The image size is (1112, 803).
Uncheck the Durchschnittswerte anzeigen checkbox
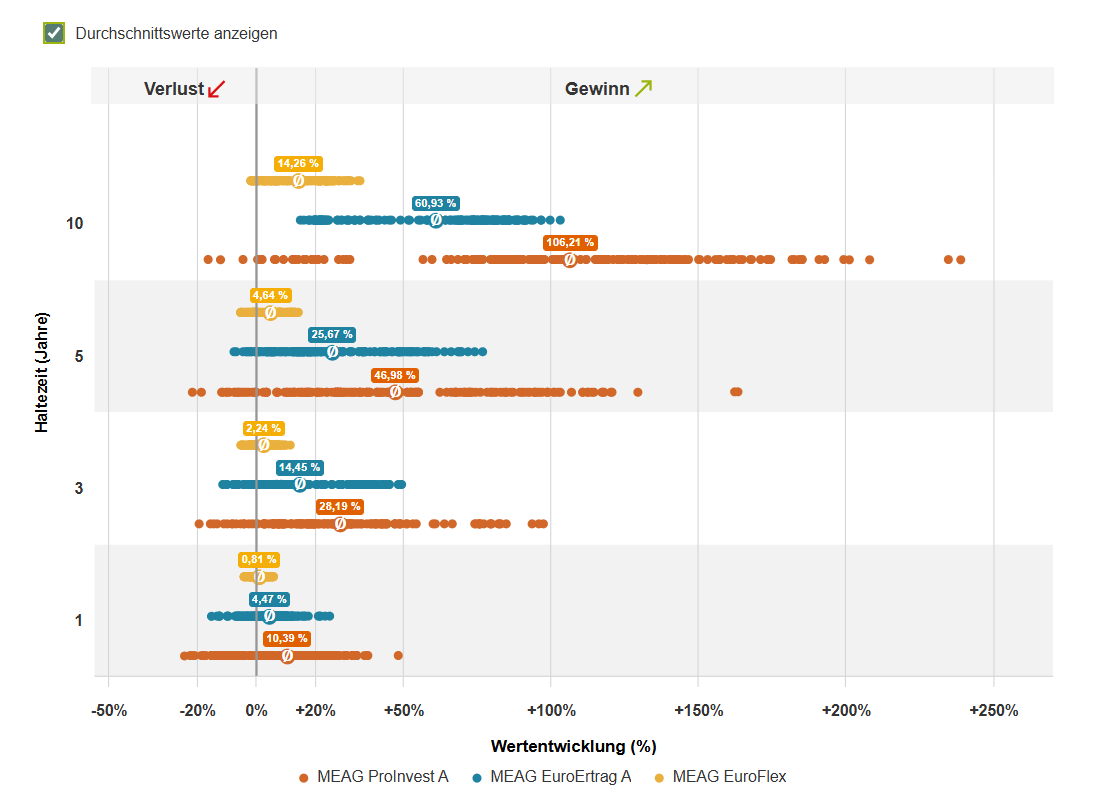(54, 33)
